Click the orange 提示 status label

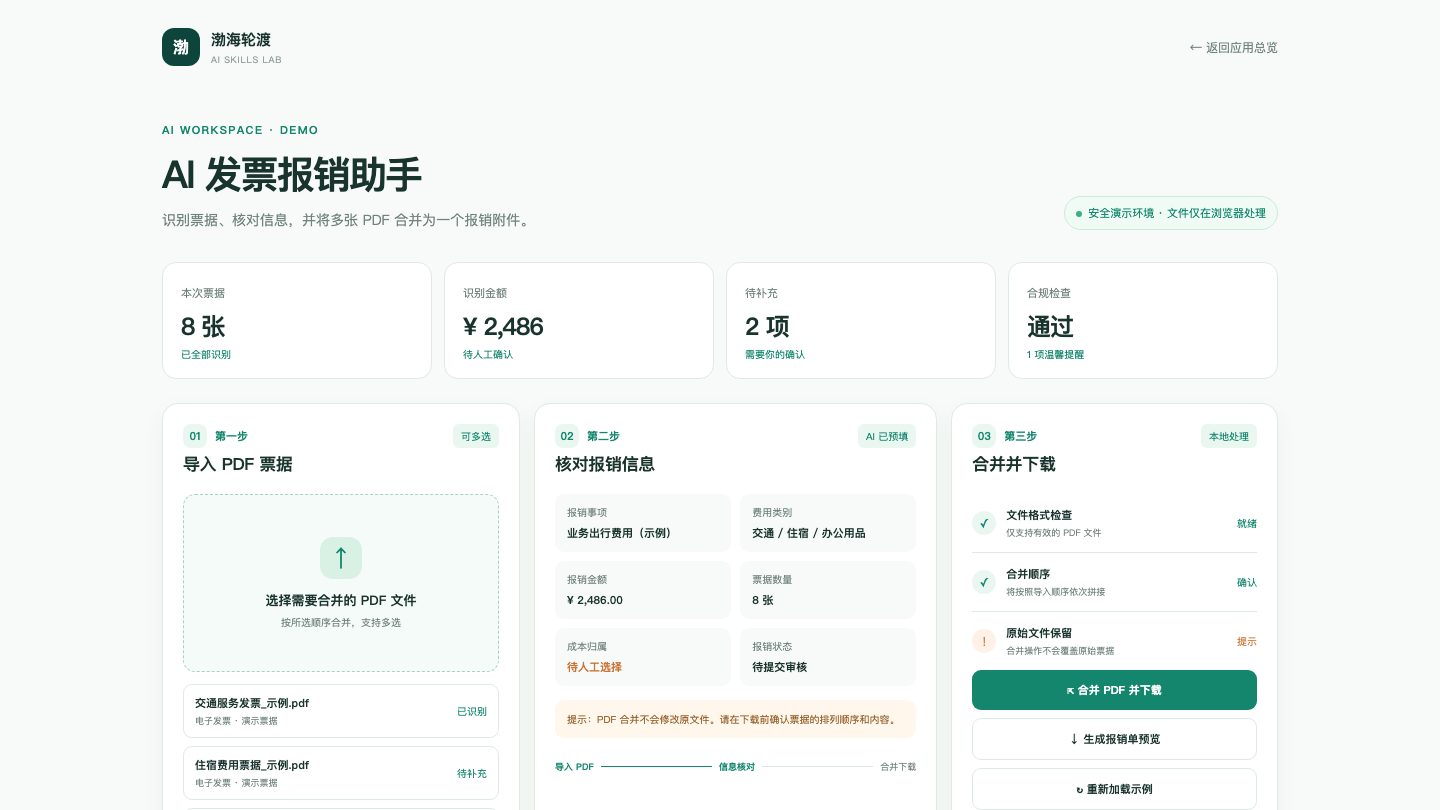[1247, 642]
